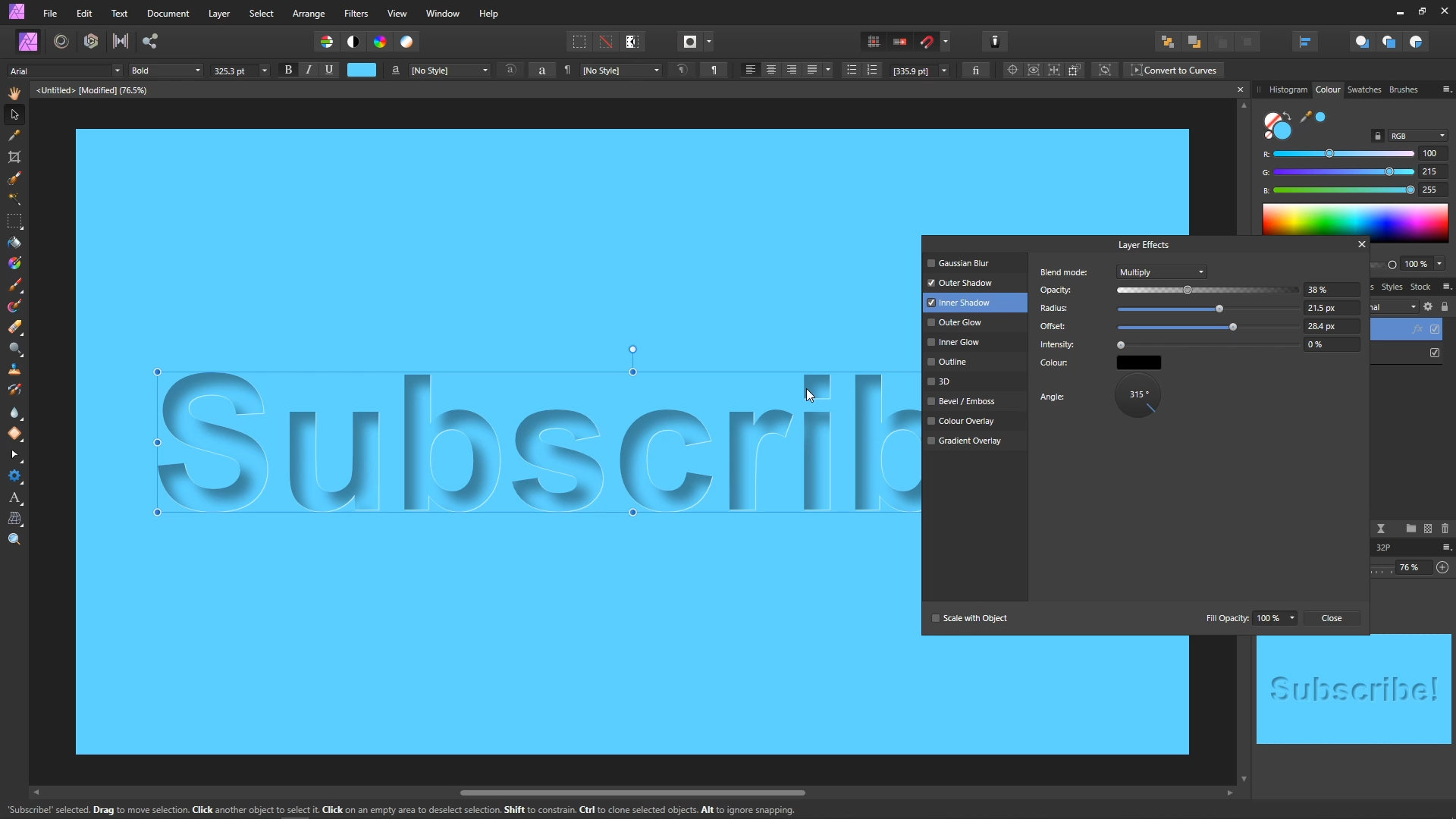Expand the RGB colour model dropdown
Screen dimensions: 1456x819
point(1417,136)
